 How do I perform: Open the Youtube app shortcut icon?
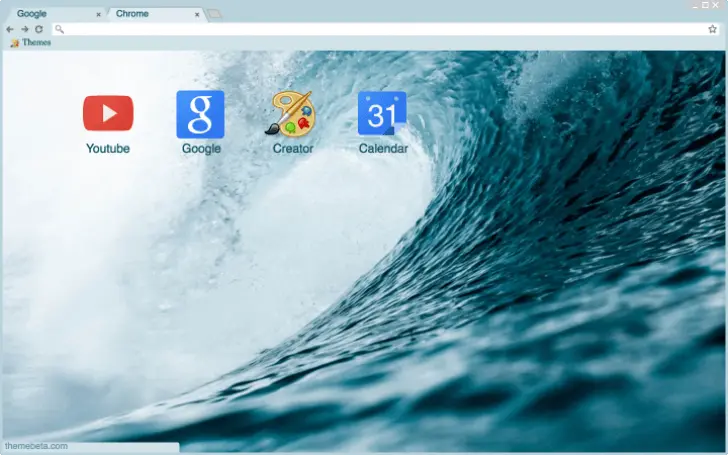pos(108,114)
